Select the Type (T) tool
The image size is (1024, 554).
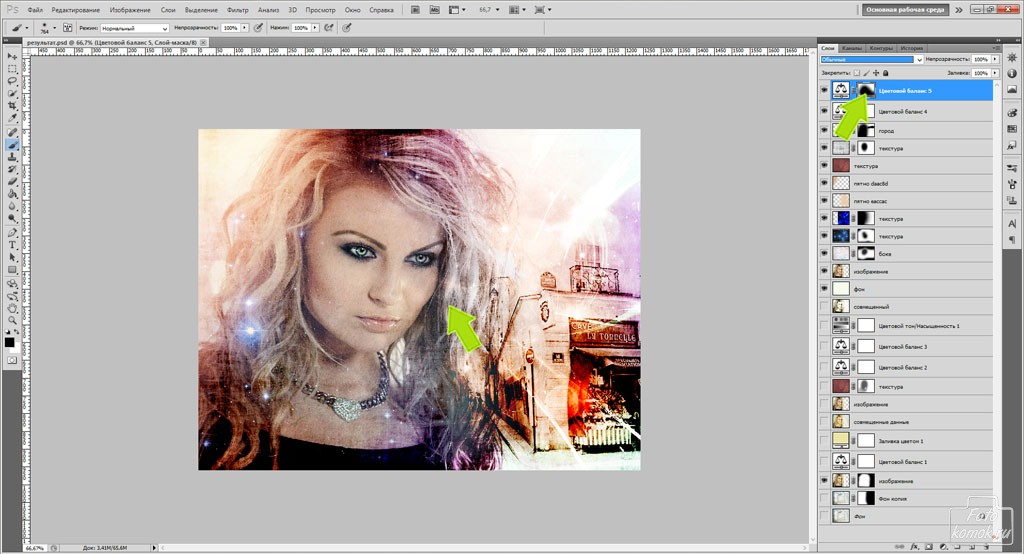[12, 244]
